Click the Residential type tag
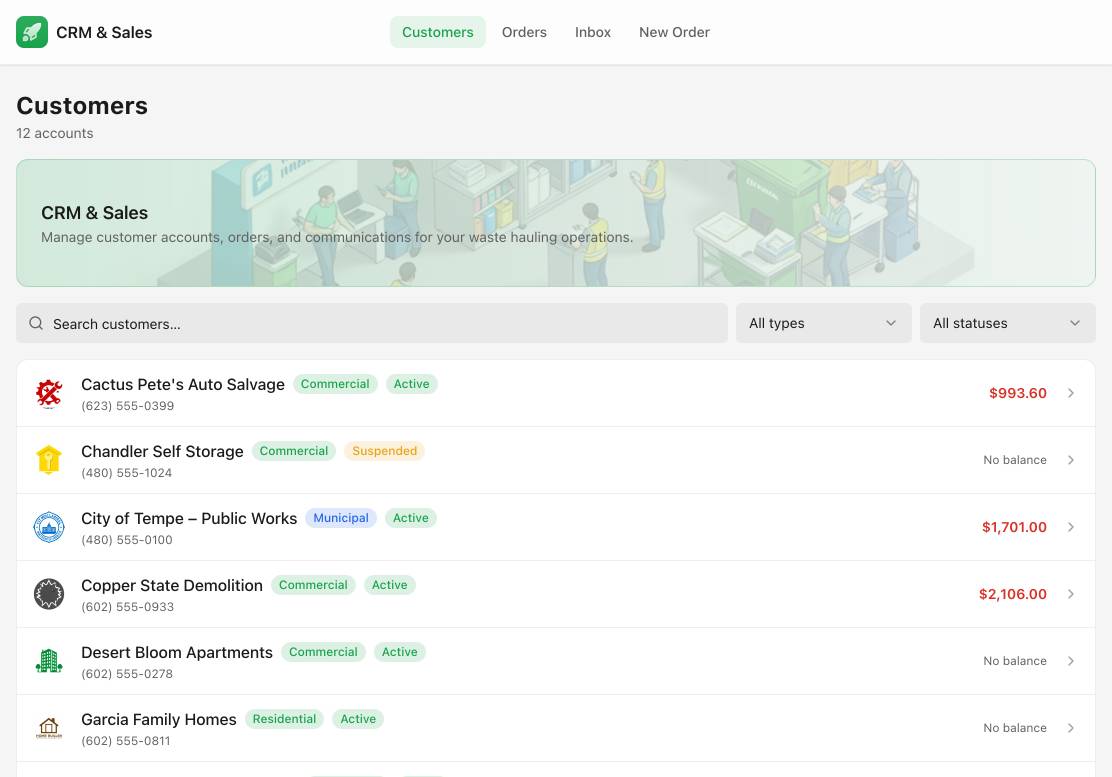This screenshot has height=777, width=1112. 284,719
